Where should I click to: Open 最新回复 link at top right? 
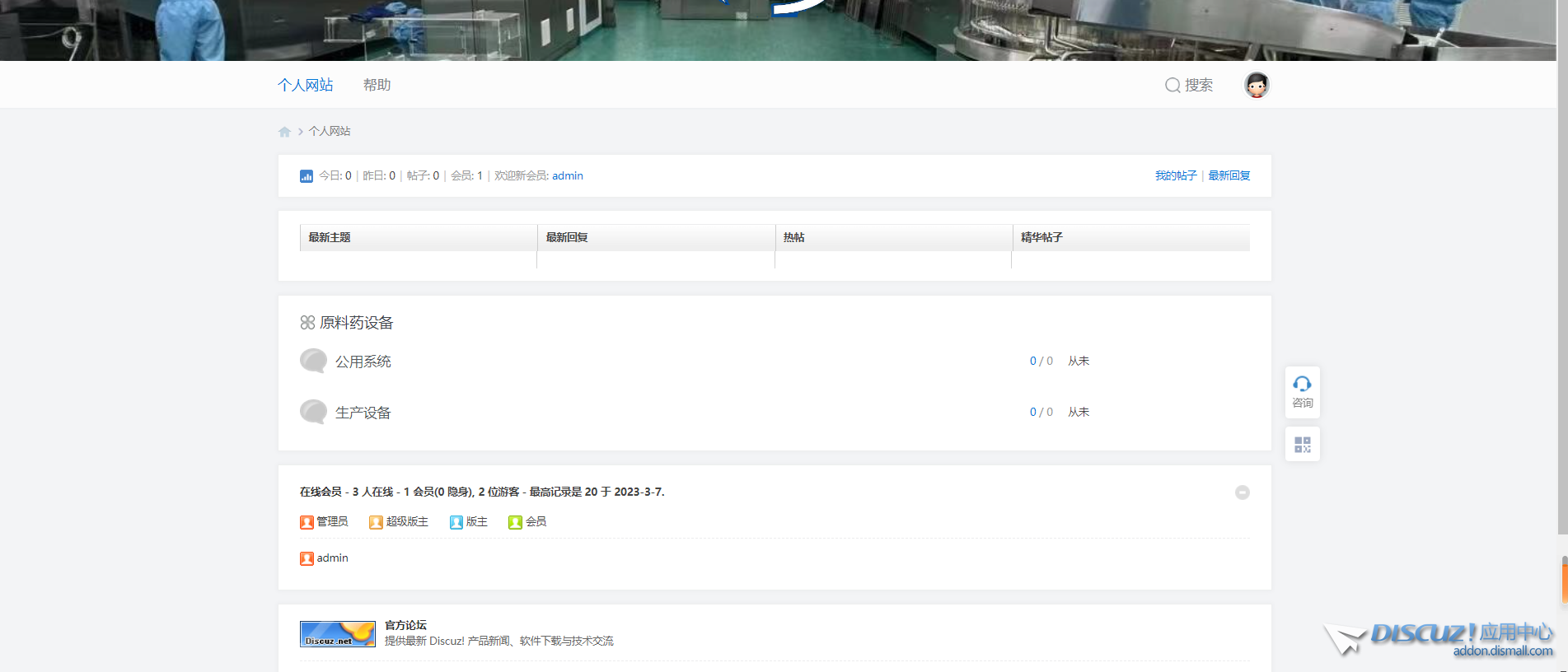(x=1229, y=175)
